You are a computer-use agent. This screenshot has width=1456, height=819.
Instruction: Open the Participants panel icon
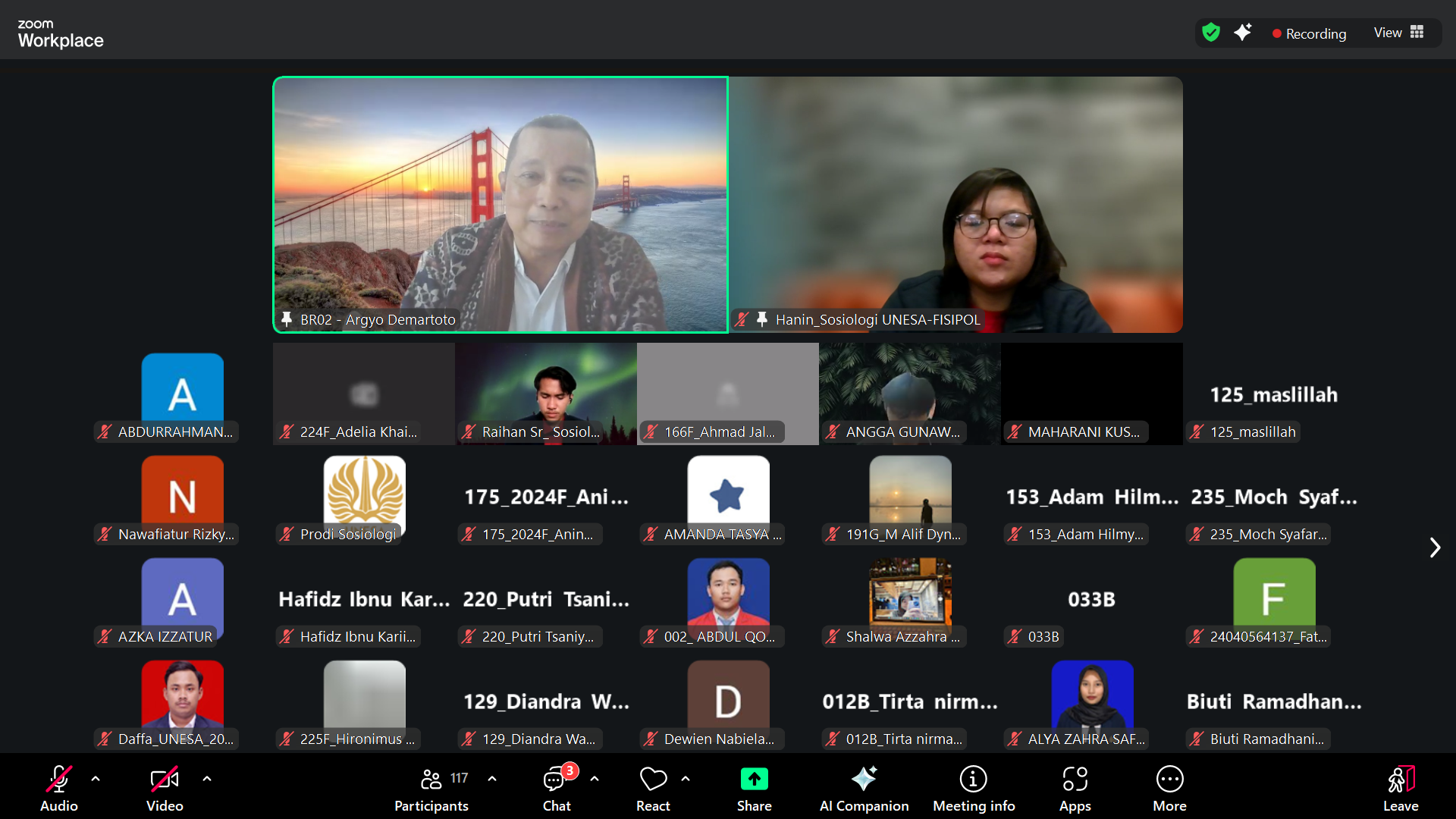click(431, 780)
